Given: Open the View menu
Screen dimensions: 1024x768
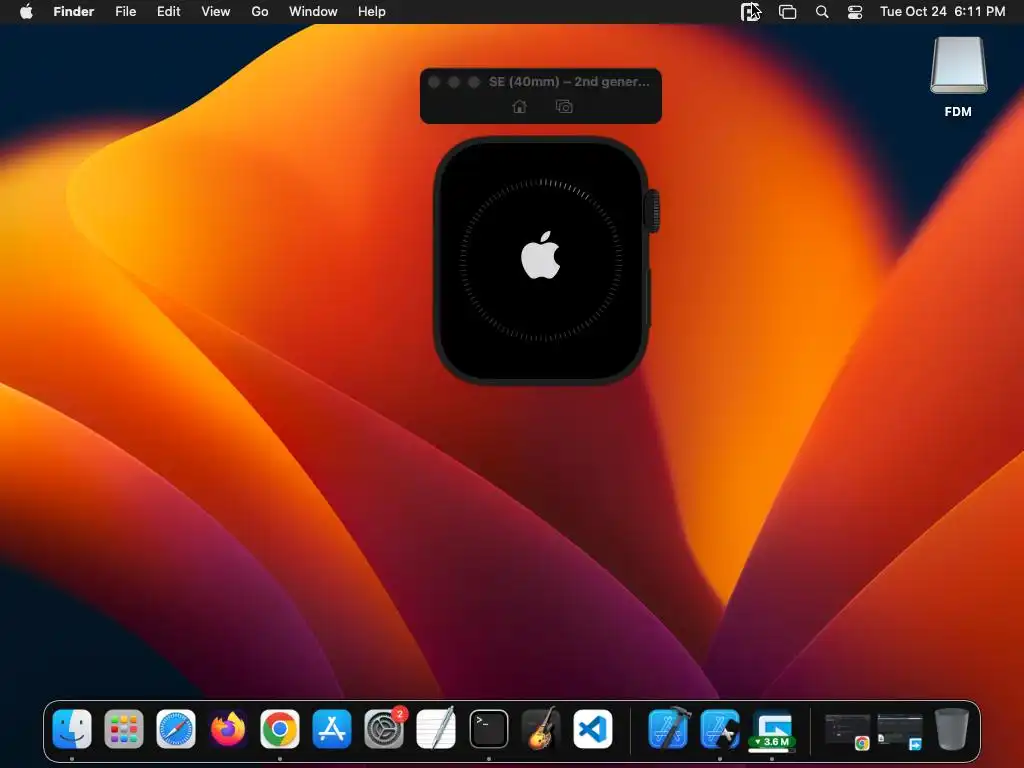Looking at the screenshot, I should coord(216,11).
